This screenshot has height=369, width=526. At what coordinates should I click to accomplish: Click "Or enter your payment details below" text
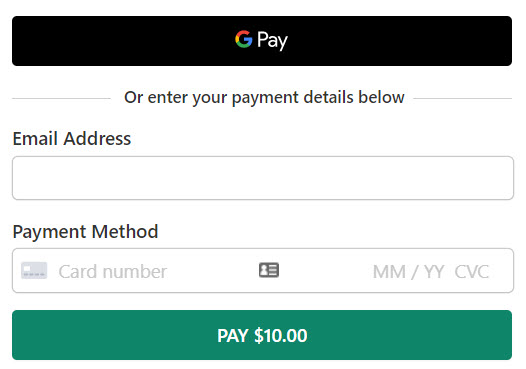[264, 97]
